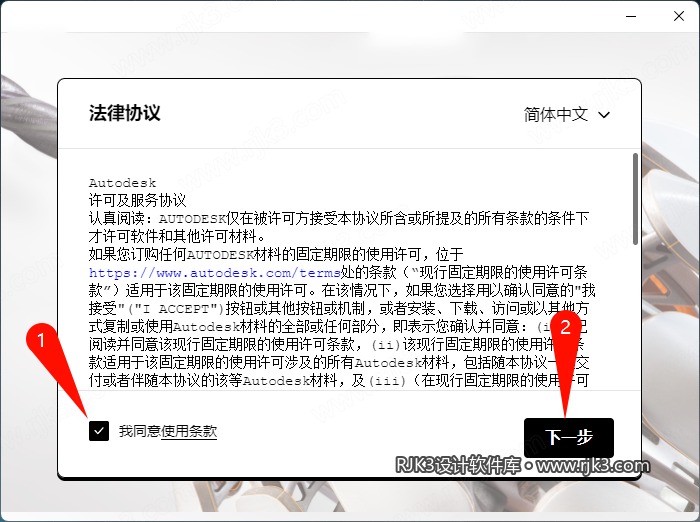Minimize the installer window

click(631, 16)
